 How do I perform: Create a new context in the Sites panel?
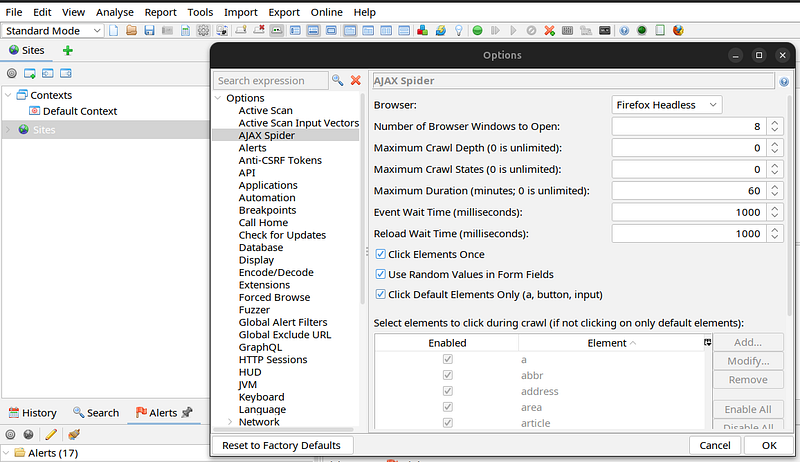(30, 73)
